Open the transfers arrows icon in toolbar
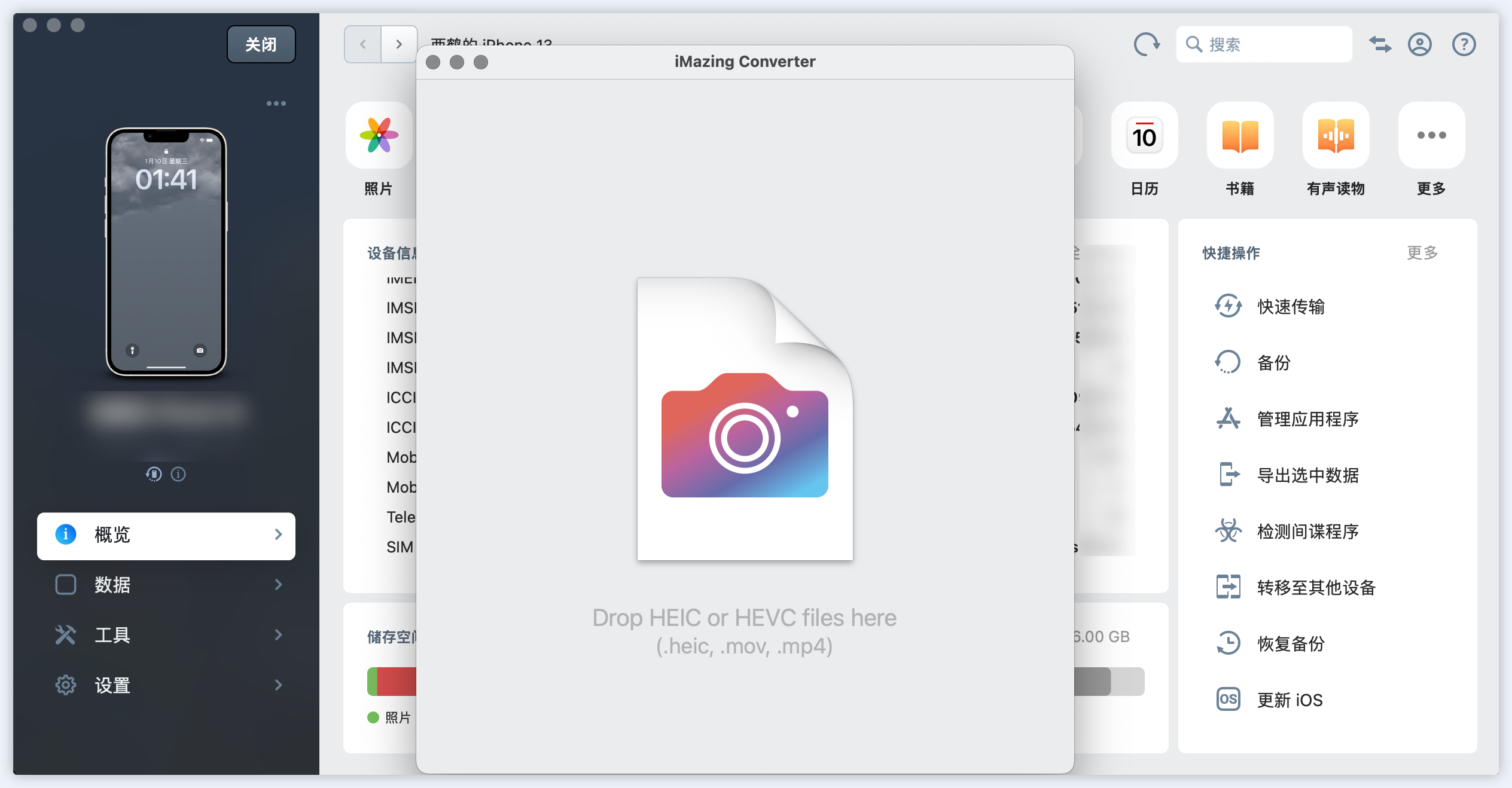Screen dimensions: 1512x788 click(x=1380, y=44)
